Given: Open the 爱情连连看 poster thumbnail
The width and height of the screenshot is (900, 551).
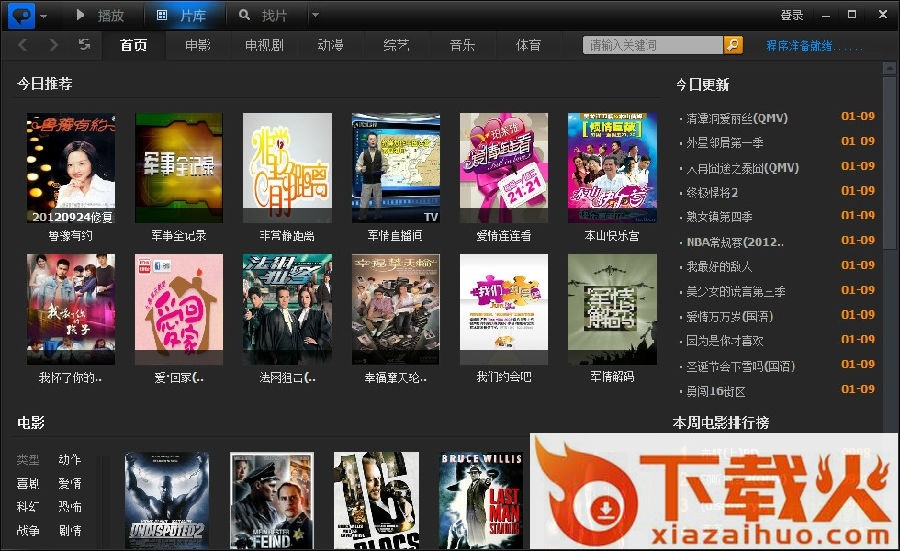Looking at the screenshot, I should [x=503, y=168].
